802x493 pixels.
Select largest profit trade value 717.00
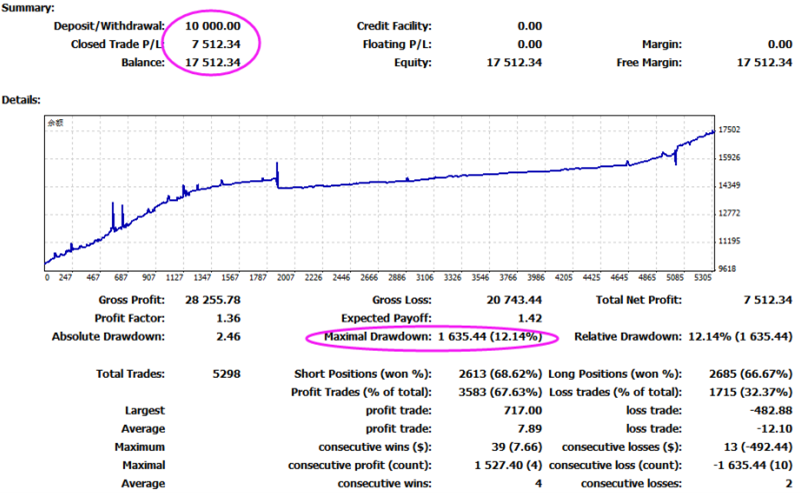click(523, 411)
